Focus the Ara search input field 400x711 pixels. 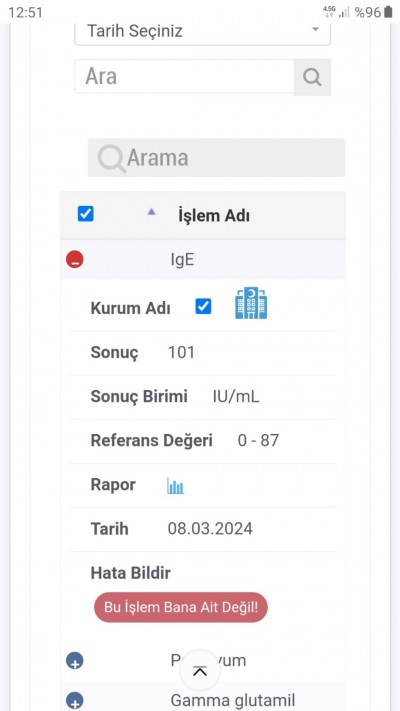[184, 76]
